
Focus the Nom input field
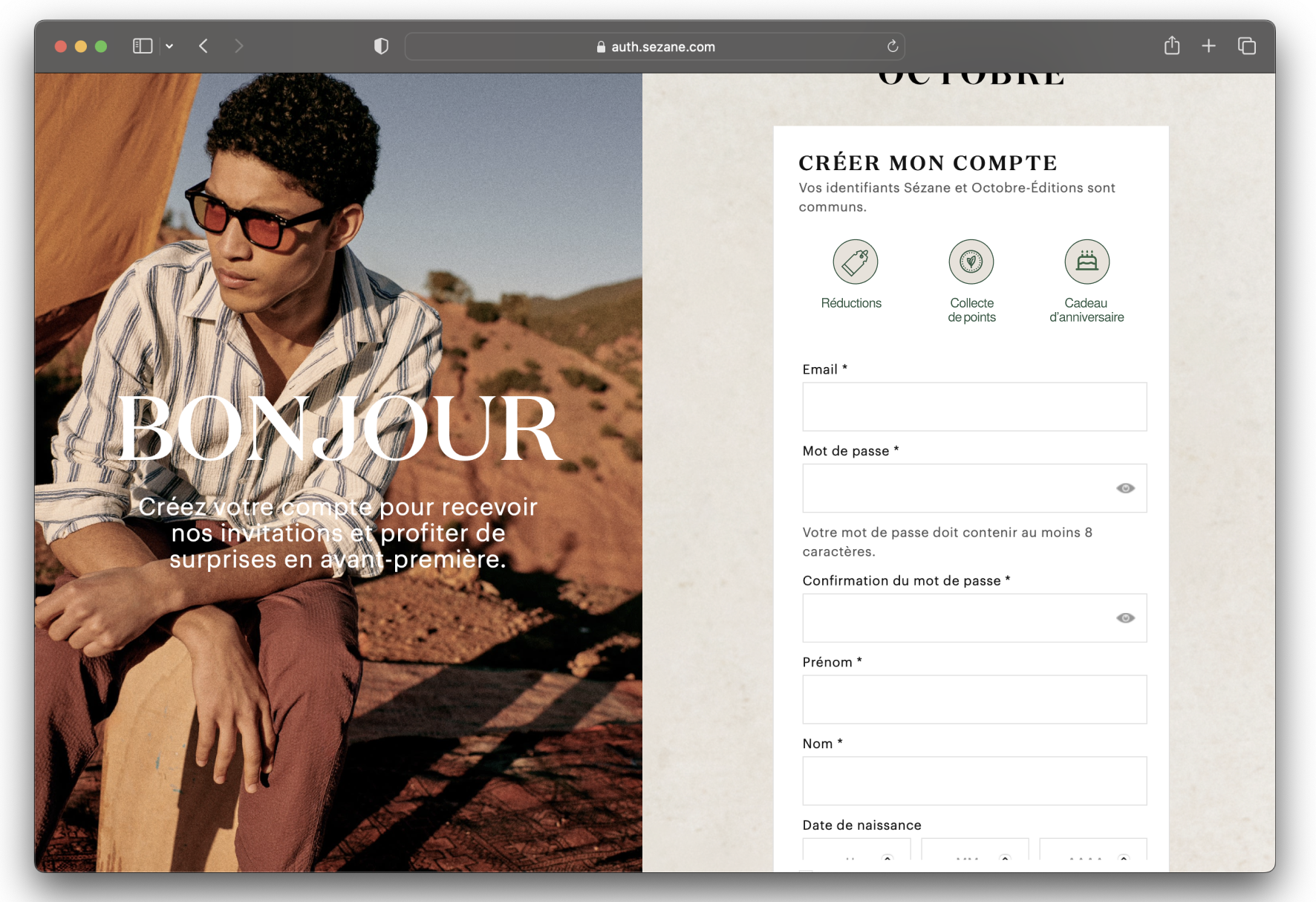[x=974, y=781]
